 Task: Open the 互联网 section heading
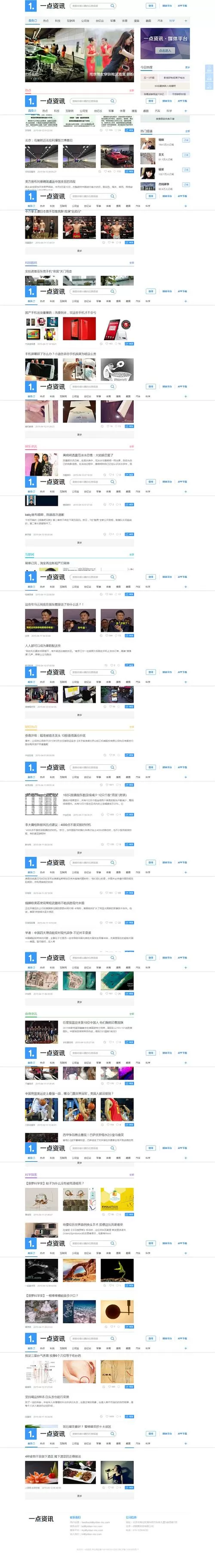tap(30, 554)
